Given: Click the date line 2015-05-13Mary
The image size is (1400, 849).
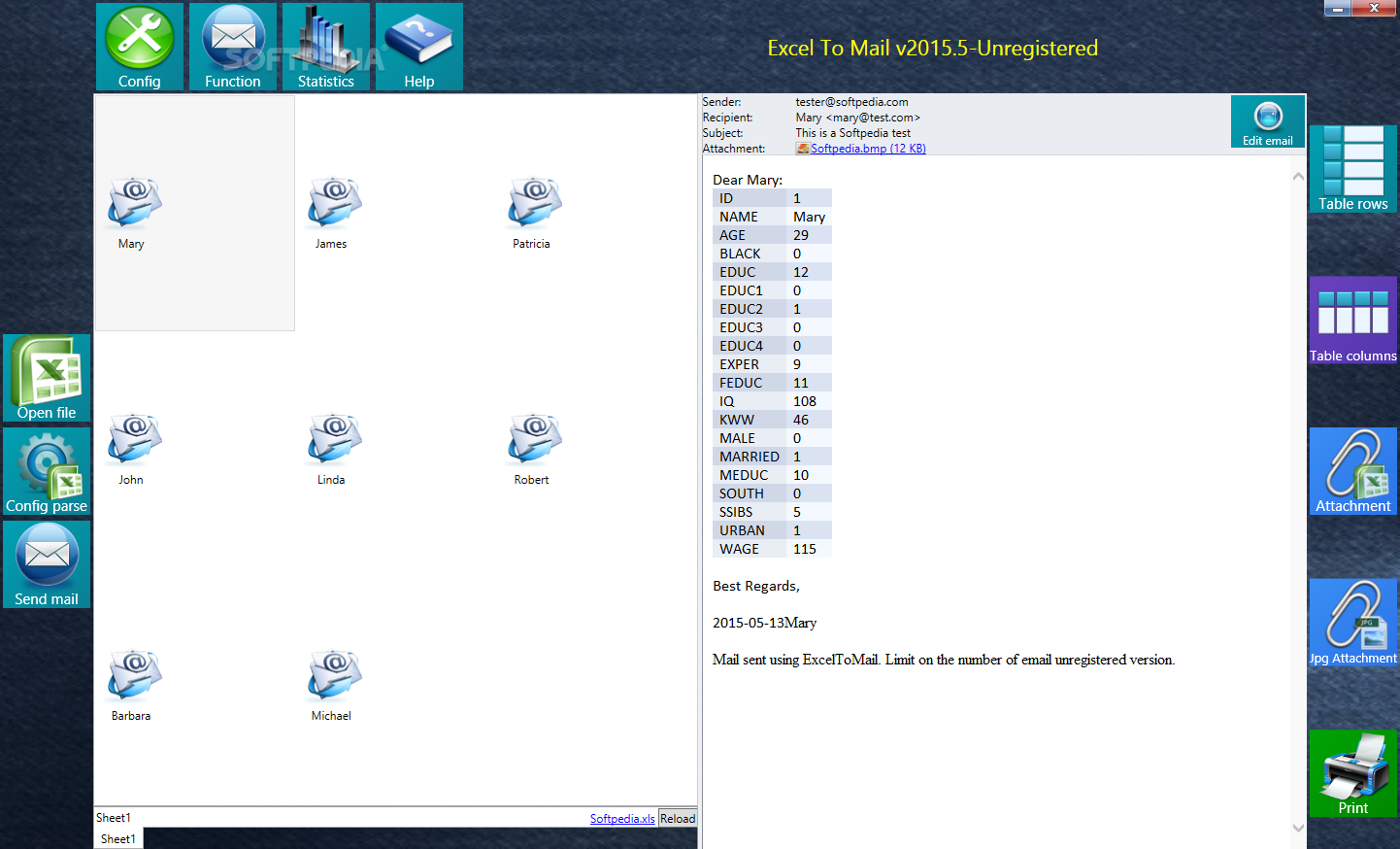Looking at the screenshot, I should (x=764, y=623).
